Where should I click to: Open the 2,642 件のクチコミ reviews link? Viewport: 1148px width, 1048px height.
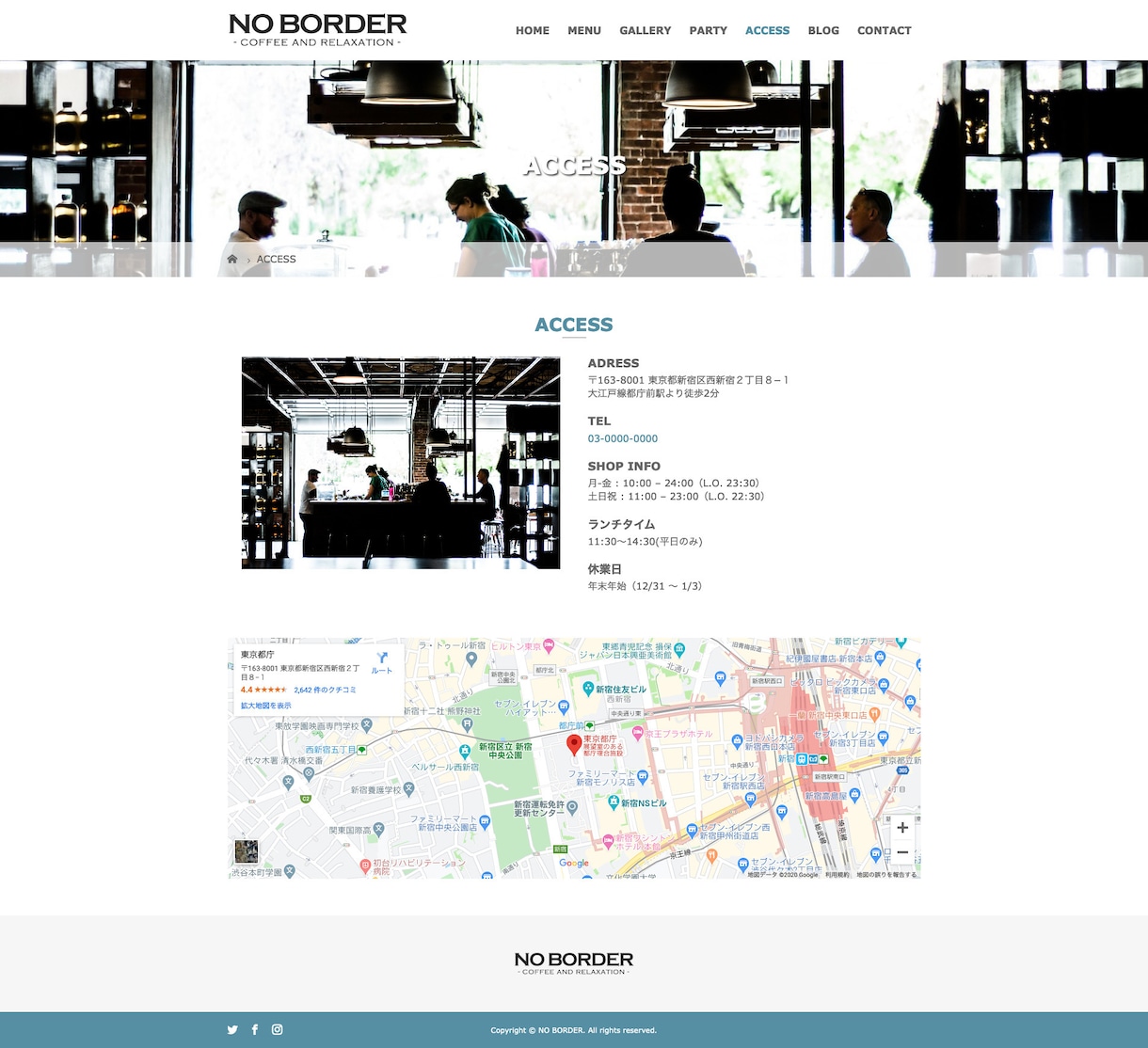click(x=326, y=691)
